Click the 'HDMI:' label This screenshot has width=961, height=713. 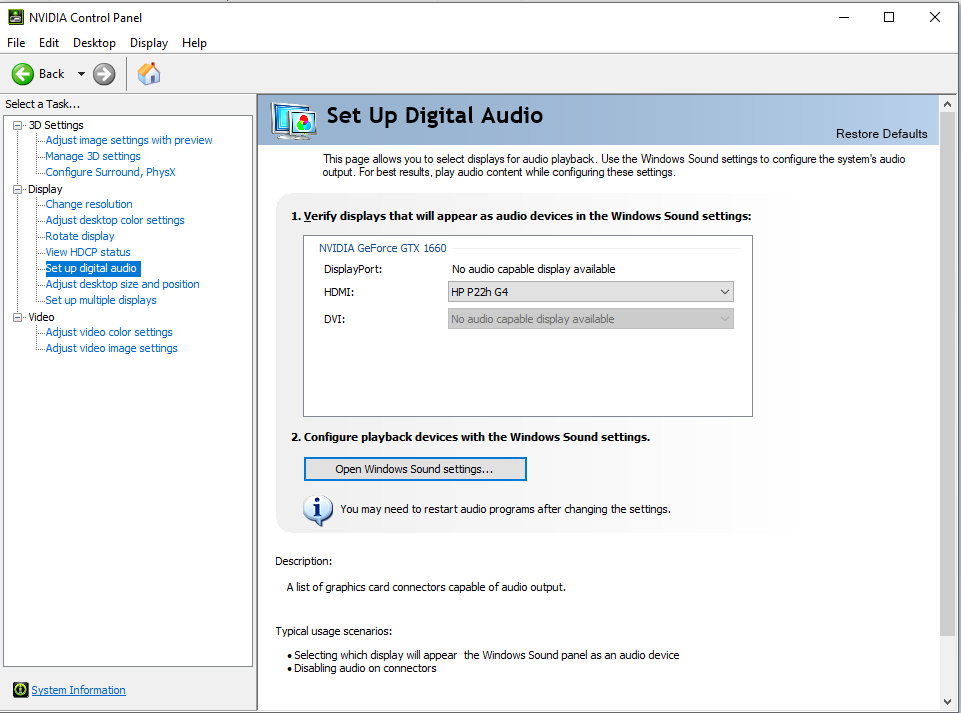(339, 292)
